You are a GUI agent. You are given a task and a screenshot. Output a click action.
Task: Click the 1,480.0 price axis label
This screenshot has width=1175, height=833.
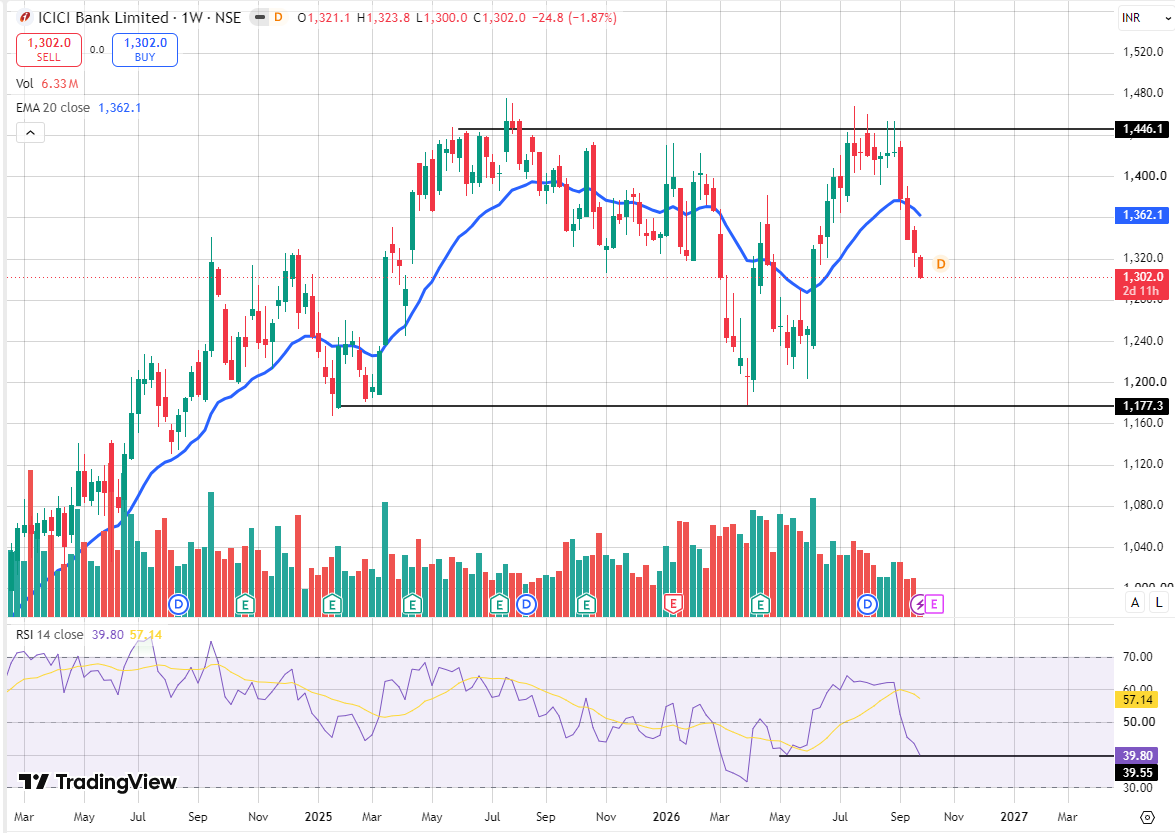click(1144, 94)
